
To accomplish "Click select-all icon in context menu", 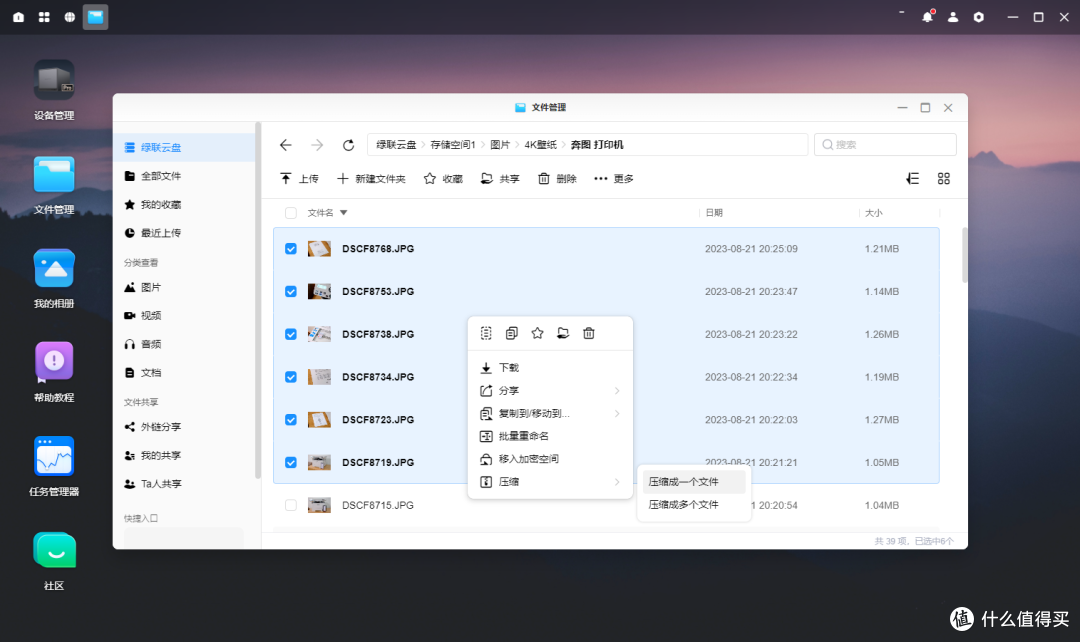I will pos(486,333).
